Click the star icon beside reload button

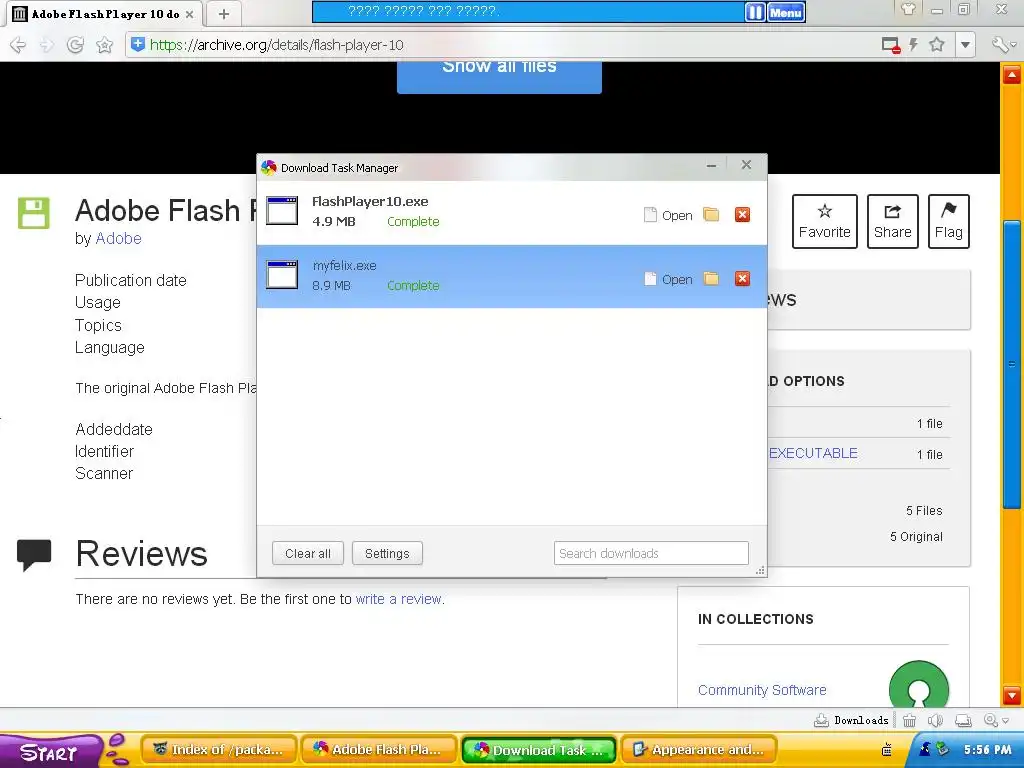(x=104, y=44)
